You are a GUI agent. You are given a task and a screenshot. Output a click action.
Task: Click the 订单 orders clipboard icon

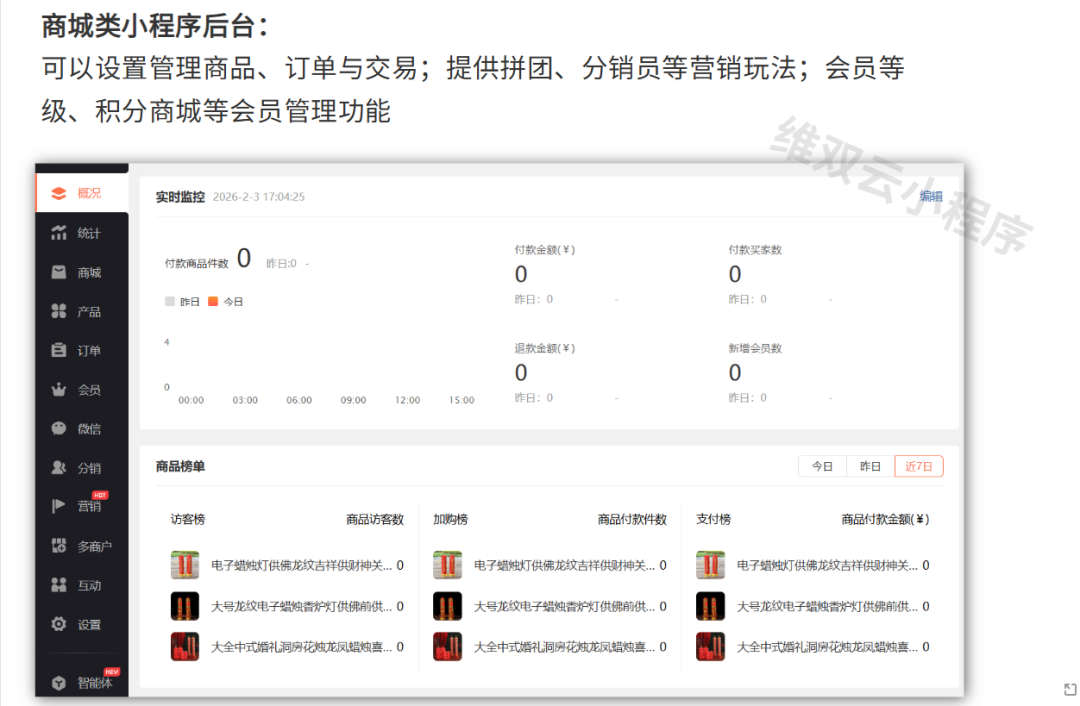(59, 351)
